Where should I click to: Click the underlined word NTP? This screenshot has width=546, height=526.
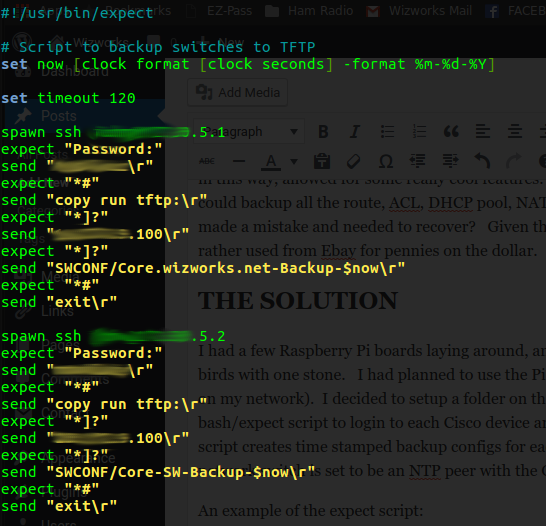[425, 471]
